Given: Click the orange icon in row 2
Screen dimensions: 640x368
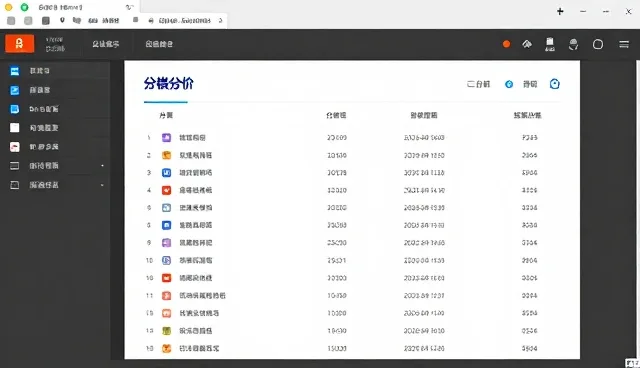Looking at the screenshot, I should coord(166,155).
